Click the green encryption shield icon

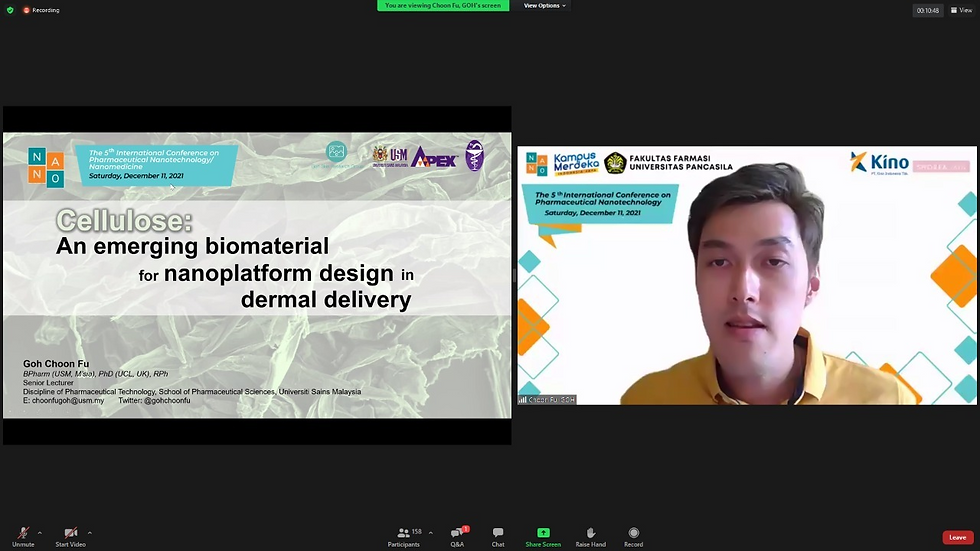coord(10,10)
